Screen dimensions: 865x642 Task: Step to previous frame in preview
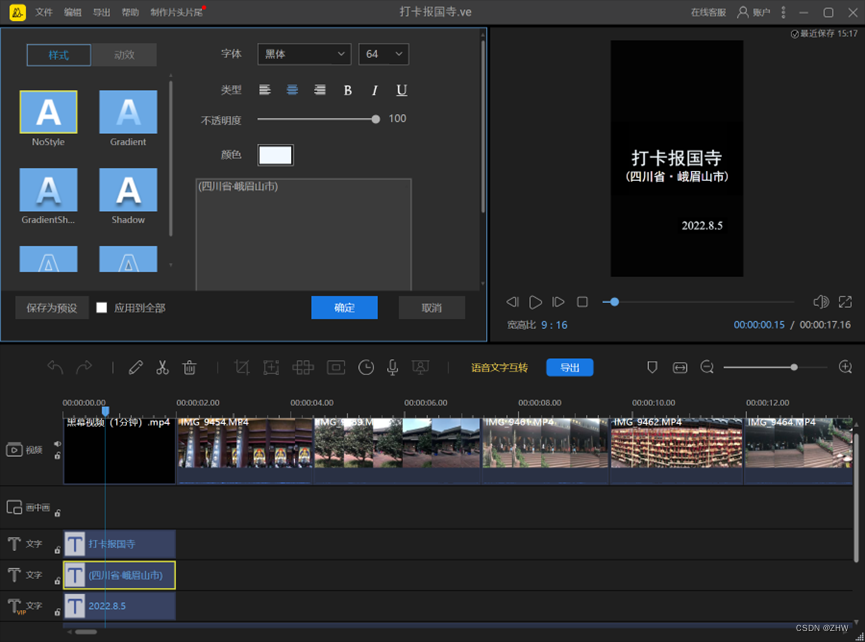[512, 302]
